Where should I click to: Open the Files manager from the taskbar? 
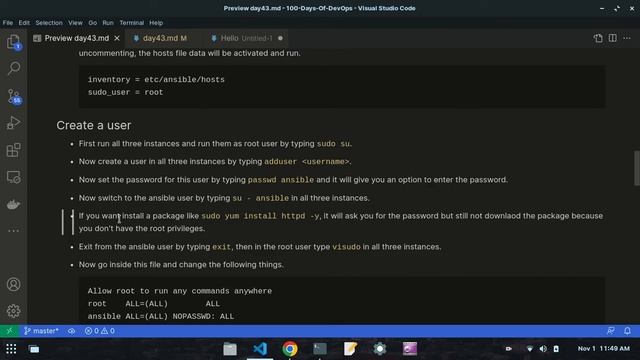pos(230,349)
